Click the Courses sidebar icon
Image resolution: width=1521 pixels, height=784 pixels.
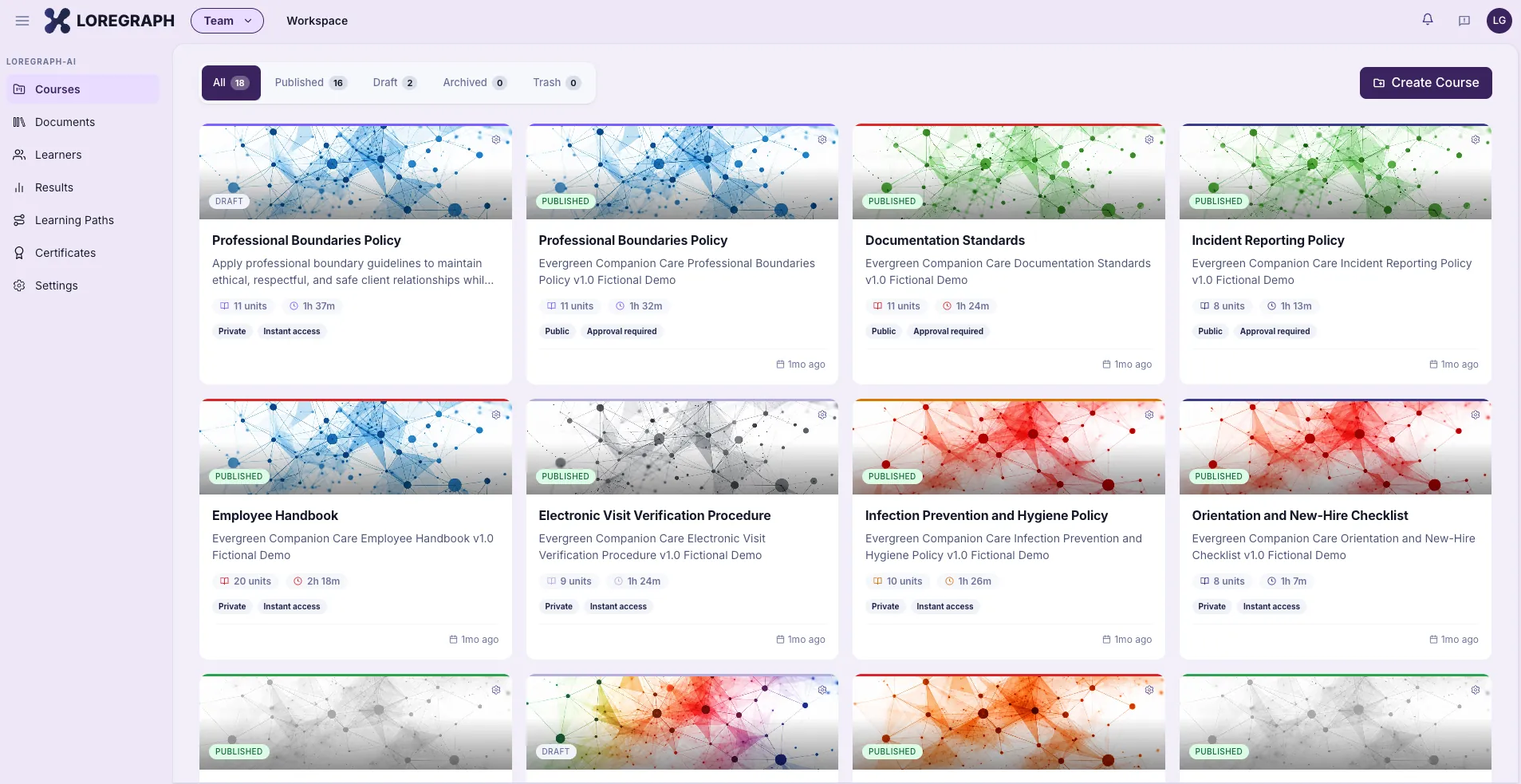point(19,89)
